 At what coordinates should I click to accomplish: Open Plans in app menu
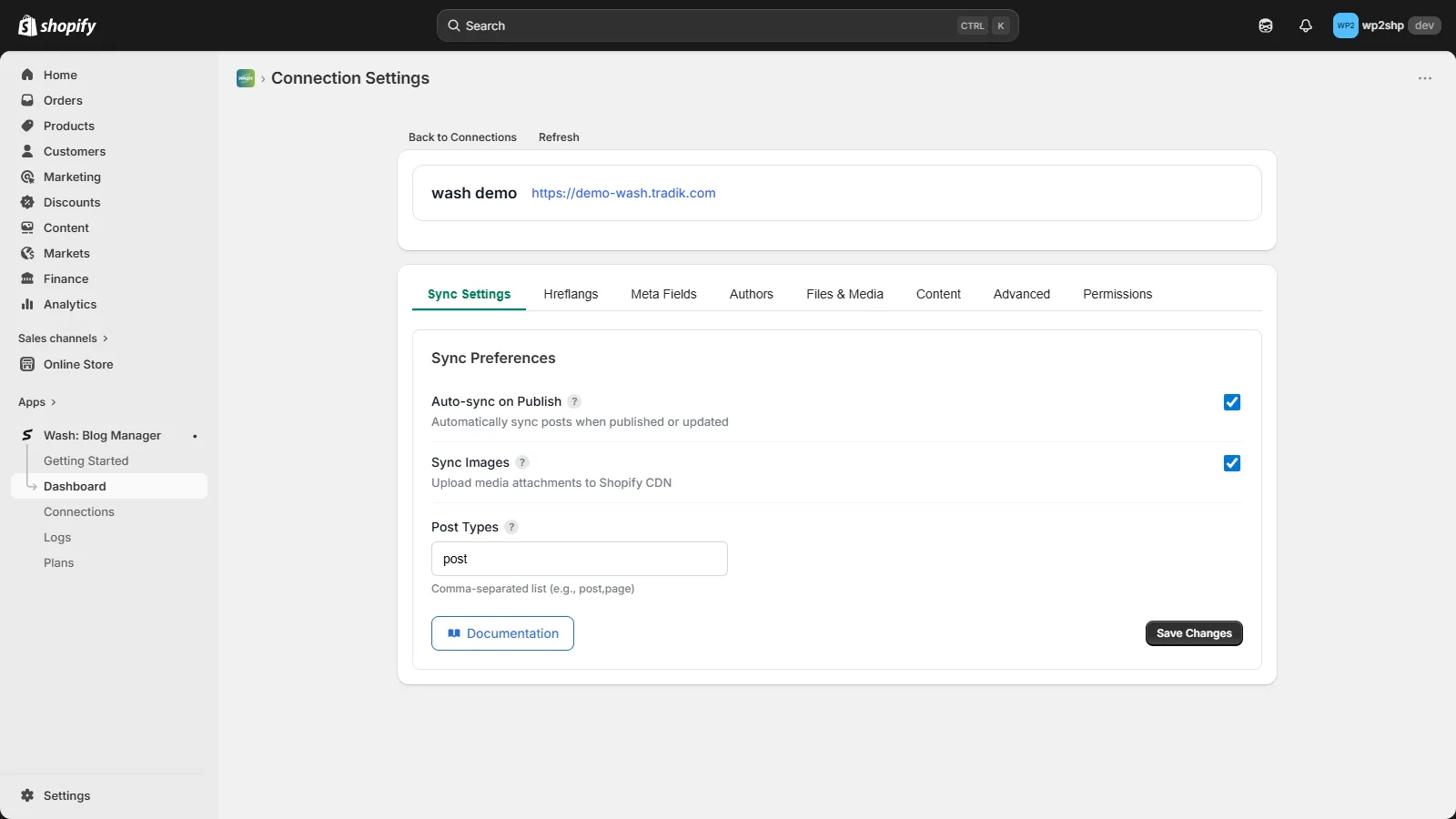[59, 563]
